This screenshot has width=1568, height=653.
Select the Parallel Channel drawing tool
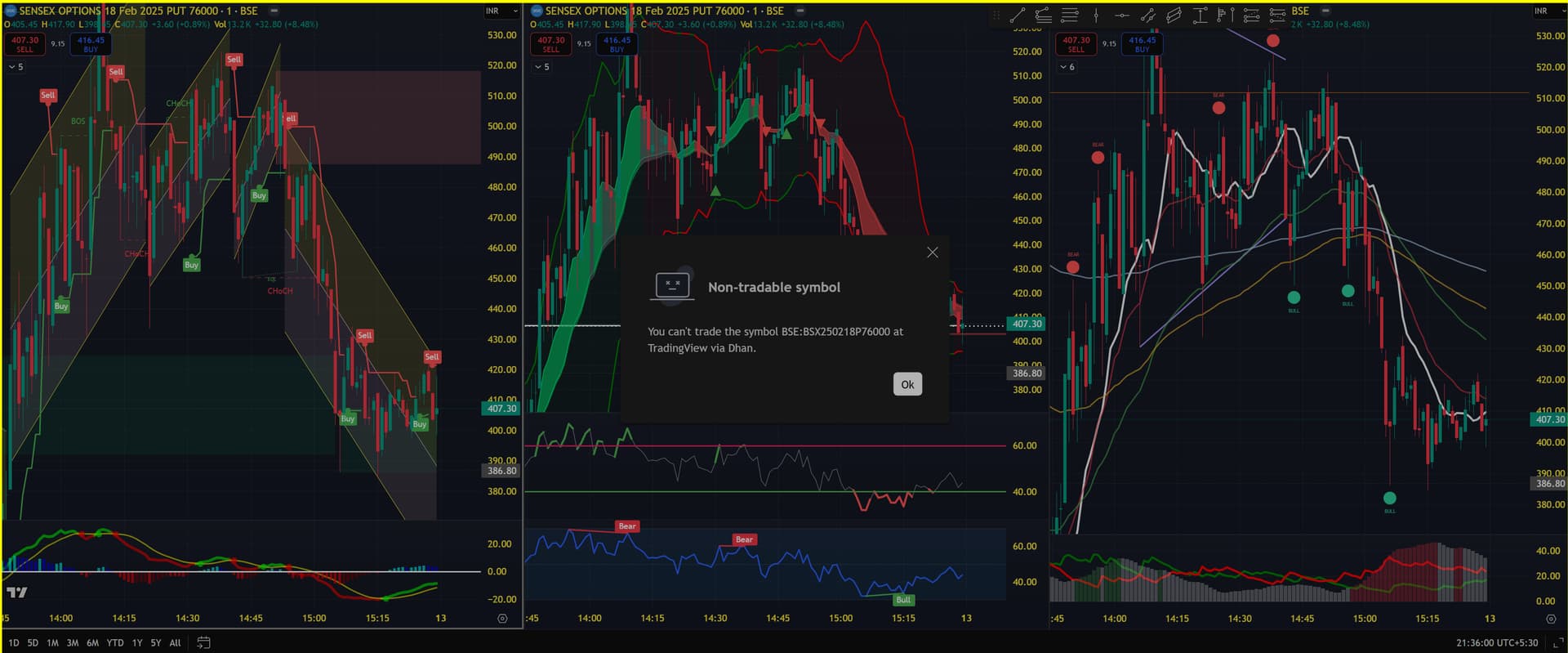click(1174, 14)
